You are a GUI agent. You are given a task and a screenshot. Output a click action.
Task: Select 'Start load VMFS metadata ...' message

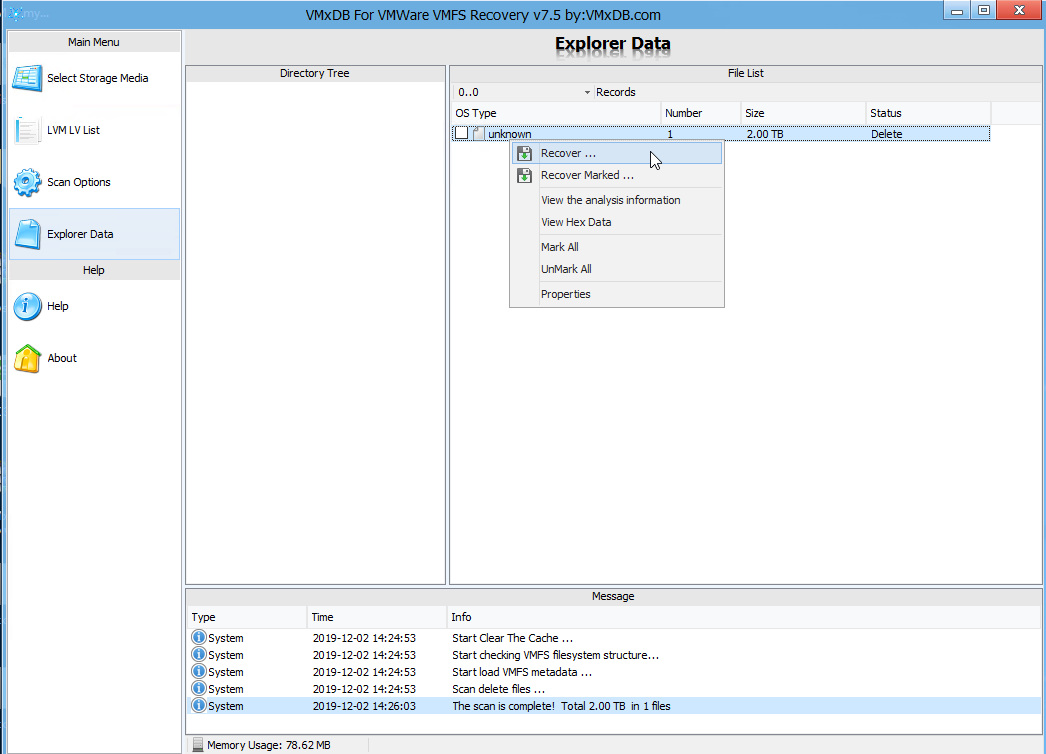522,672
